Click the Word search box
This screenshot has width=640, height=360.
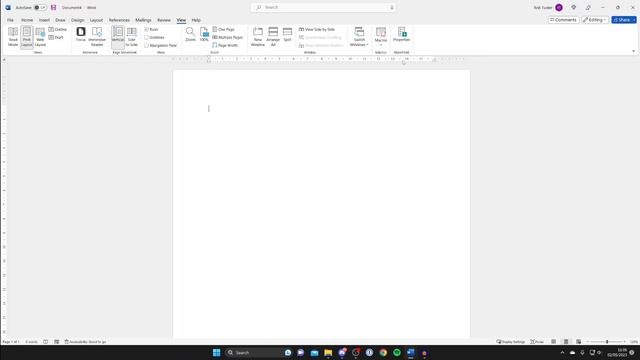pos(323,7)
